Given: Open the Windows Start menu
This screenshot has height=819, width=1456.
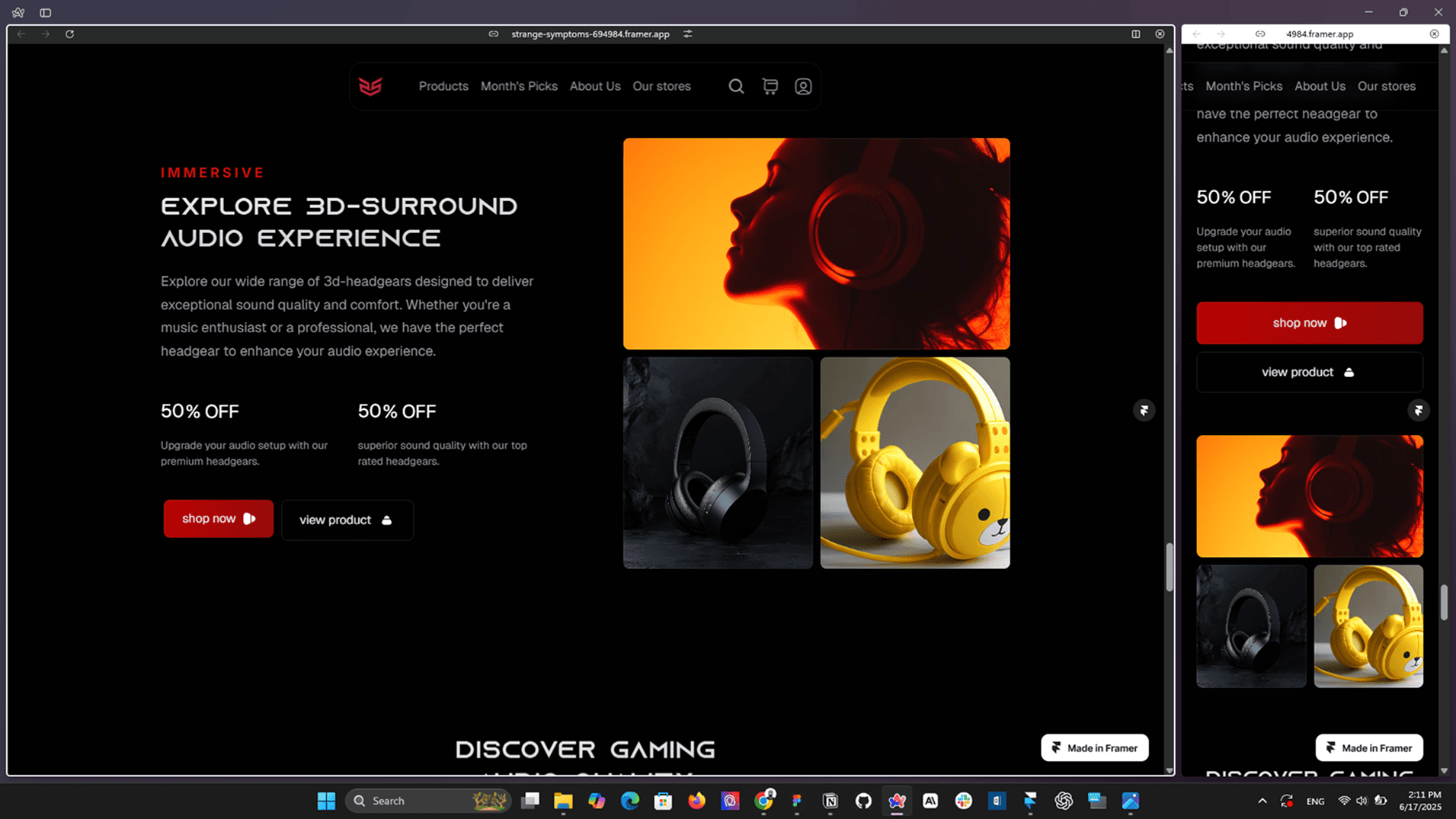Looking at the screenshot, I should (326, 801).
